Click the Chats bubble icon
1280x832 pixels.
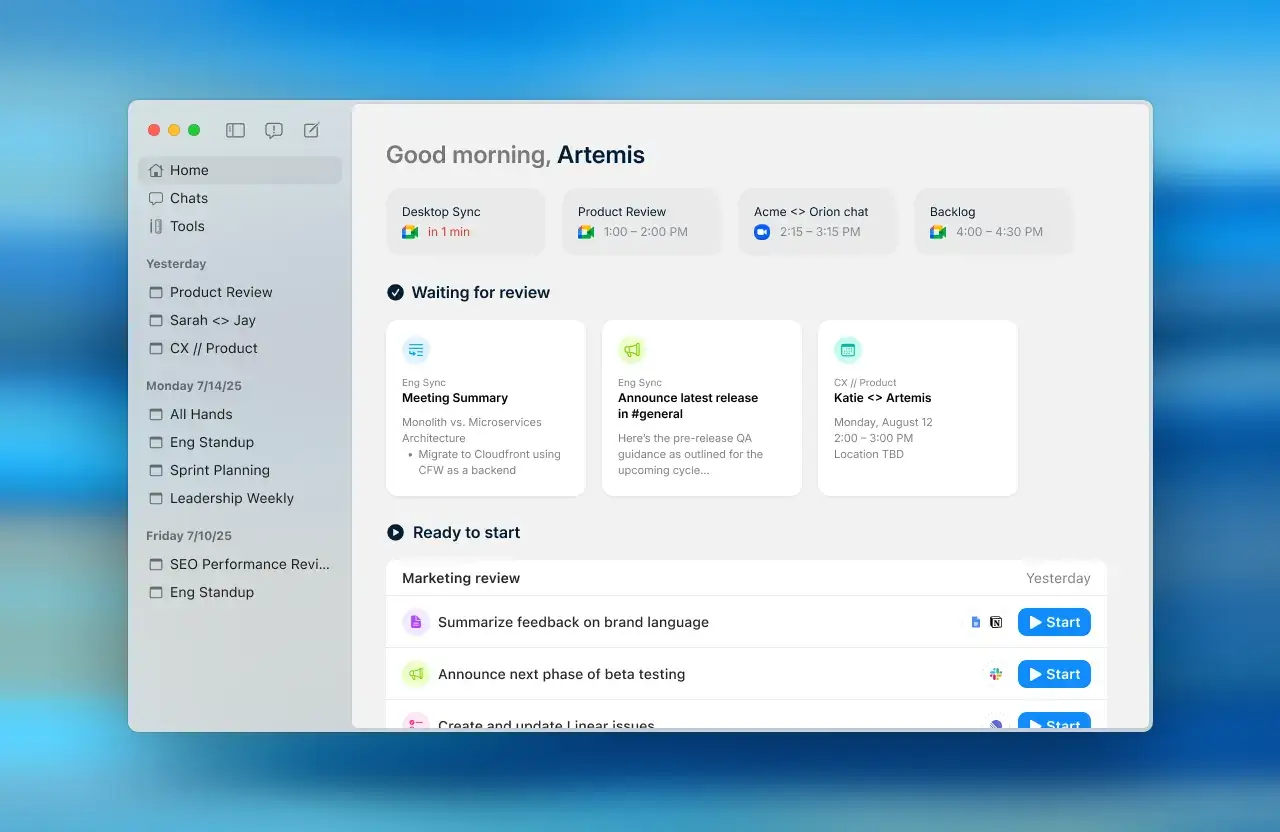click(x=155, y=198)
